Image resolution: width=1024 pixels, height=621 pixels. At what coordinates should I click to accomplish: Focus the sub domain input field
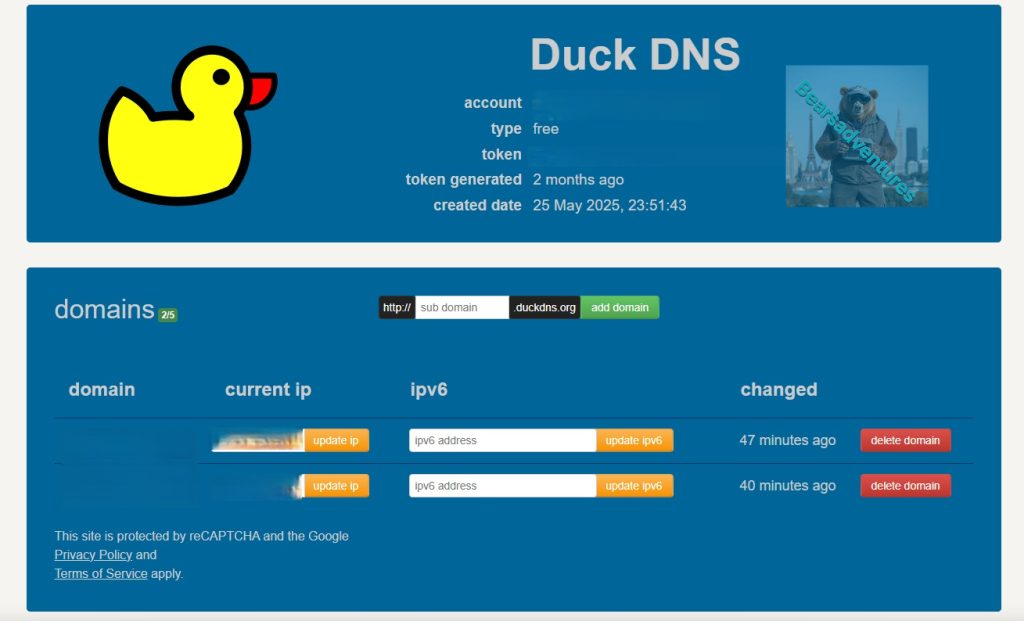[462, 308]
